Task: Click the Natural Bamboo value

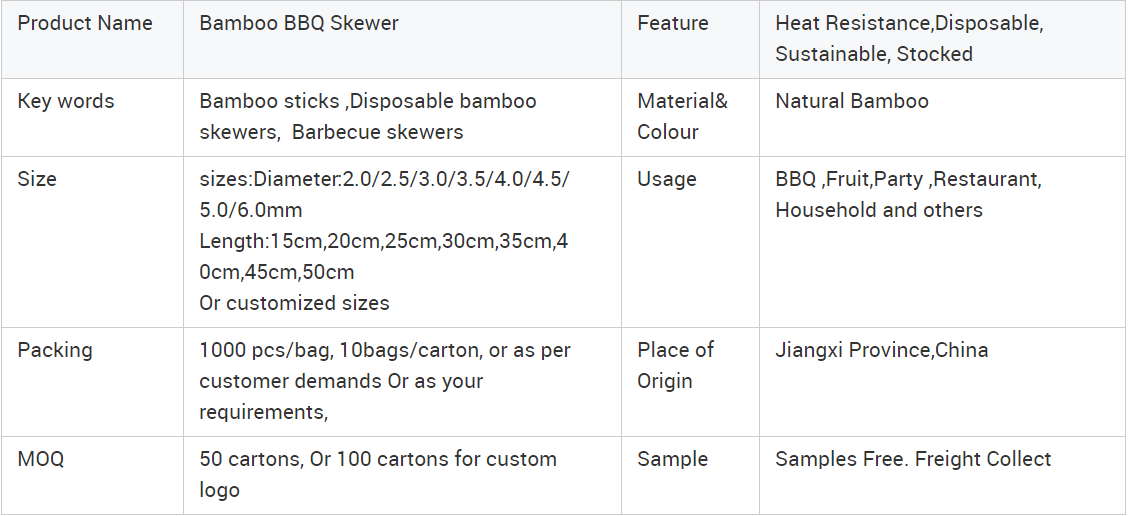Action: tap(852, 101)
